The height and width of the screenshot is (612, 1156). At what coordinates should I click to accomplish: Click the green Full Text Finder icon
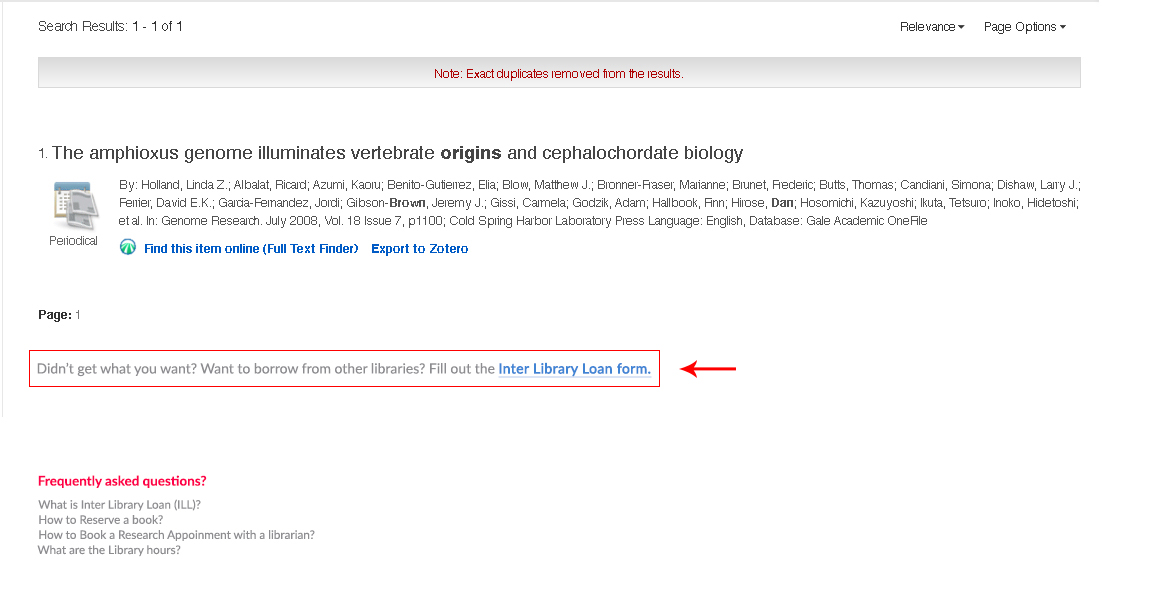(x=128, y=248)
